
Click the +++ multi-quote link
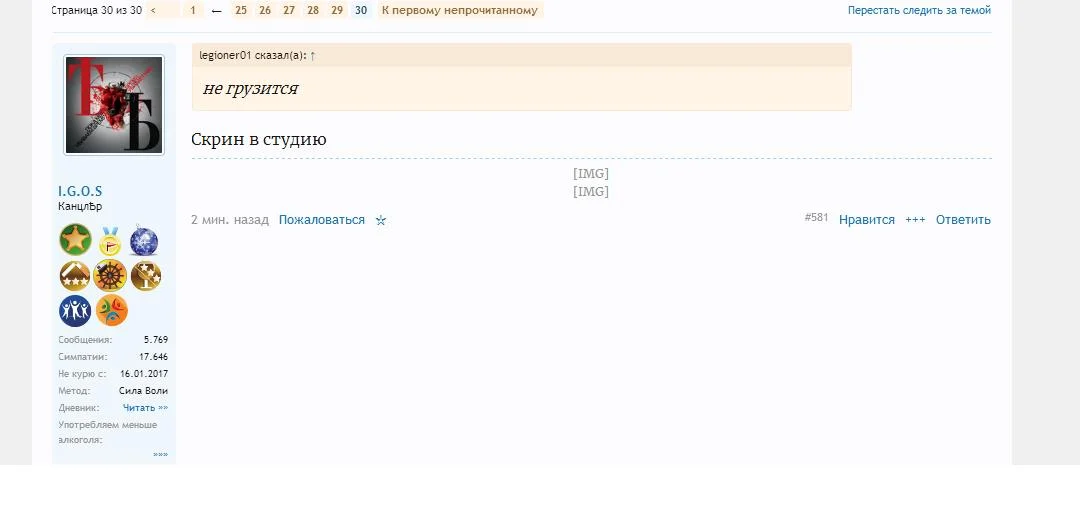click(915, 220)
